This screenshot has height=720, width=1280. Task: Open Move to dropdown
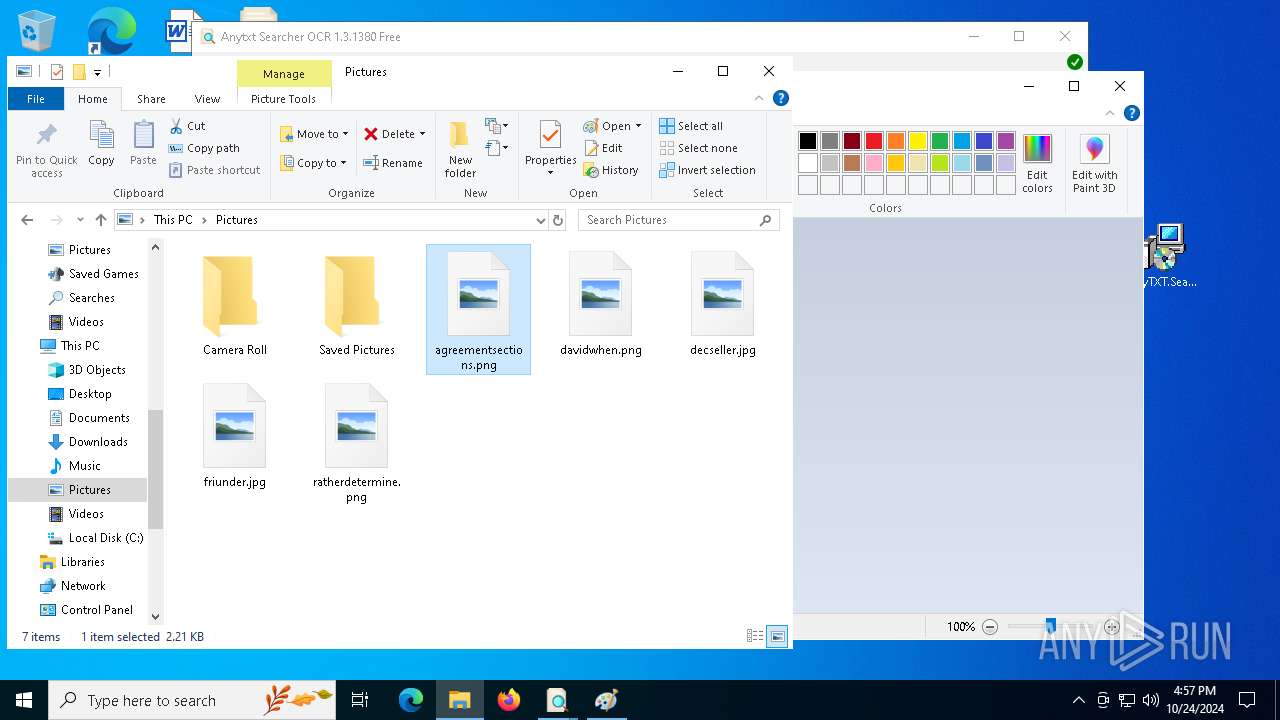tap(315, 134)
